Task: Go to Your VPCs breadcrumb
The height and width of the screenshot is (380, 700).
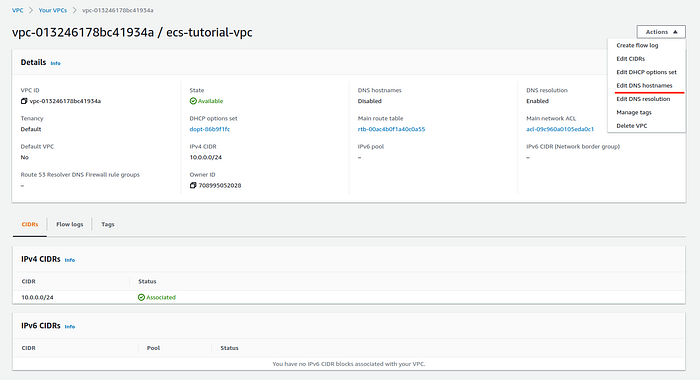Action: pos(53,10)
